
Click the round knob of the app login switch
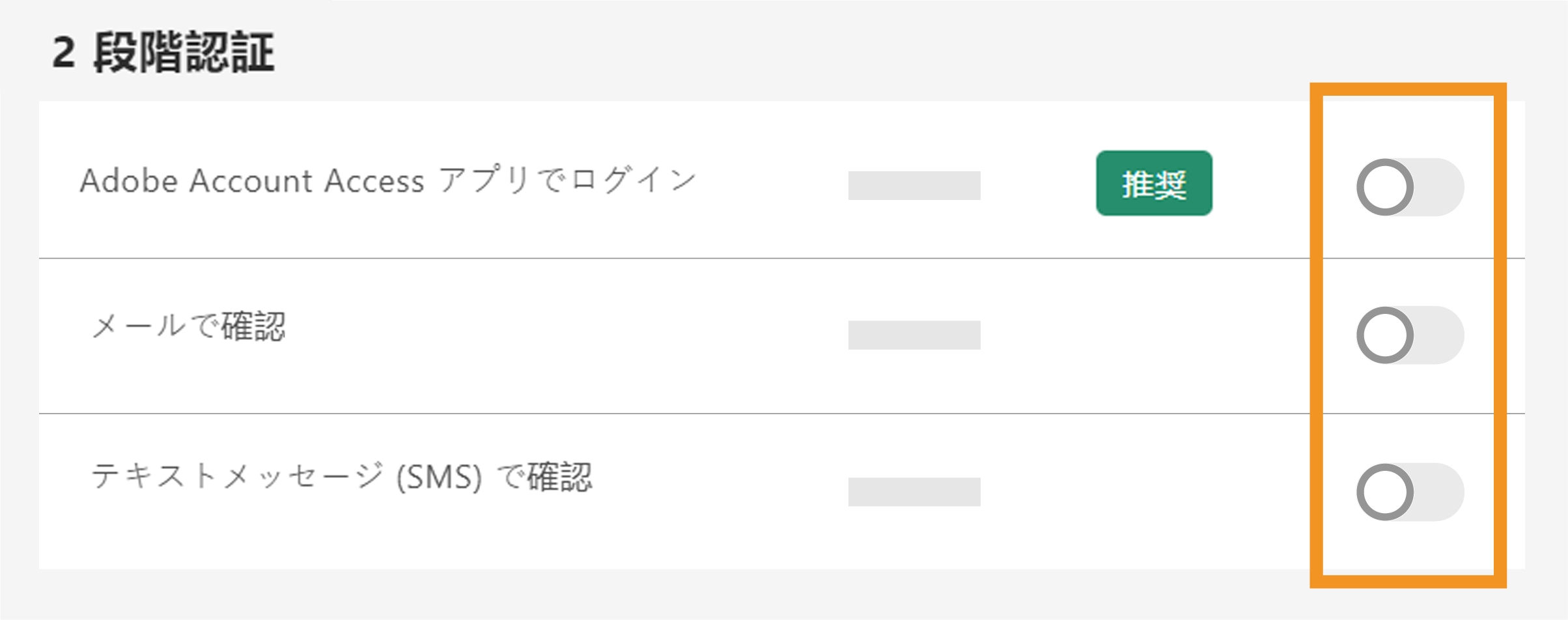[1385, 188]
